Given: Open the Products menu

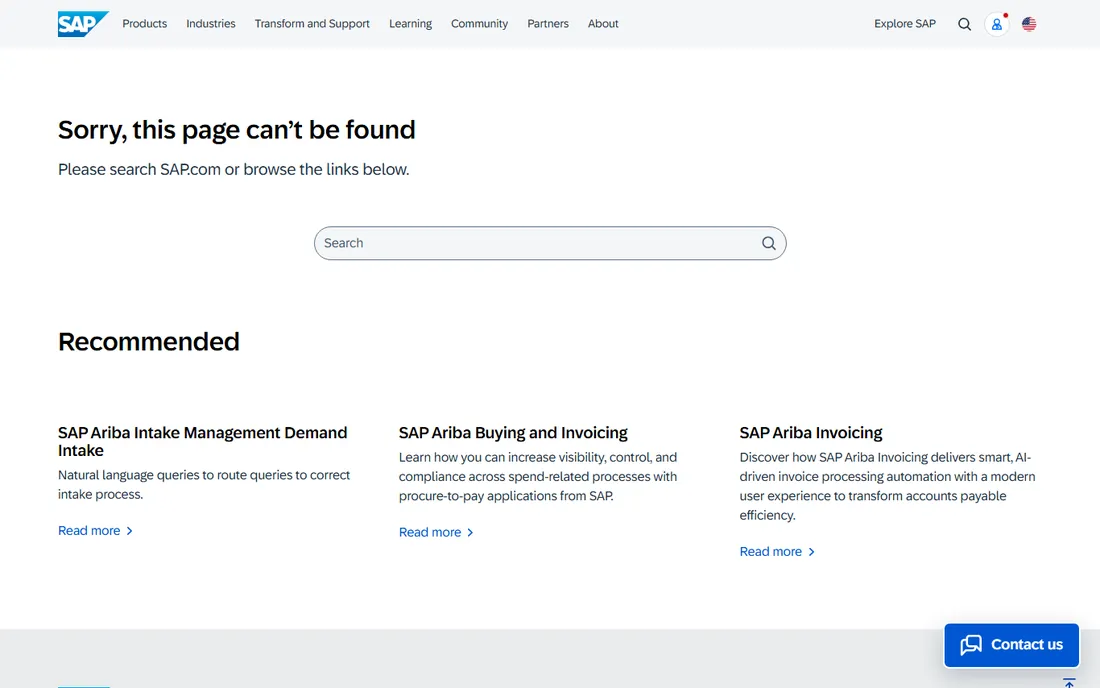Looking at the screenshot, I should pyautogui.click(x=145, y=24).
